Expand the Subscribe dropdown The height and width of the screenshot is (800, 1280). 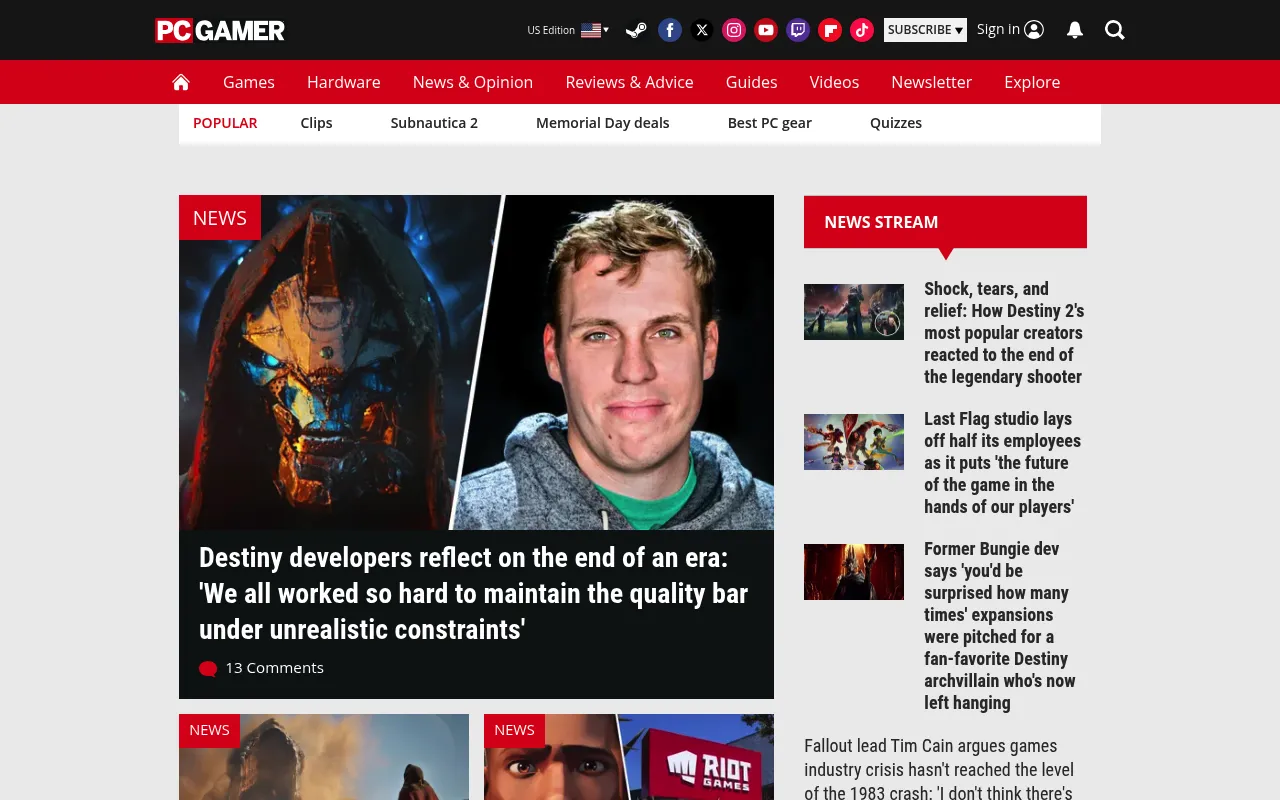click(x=925, y=30)
